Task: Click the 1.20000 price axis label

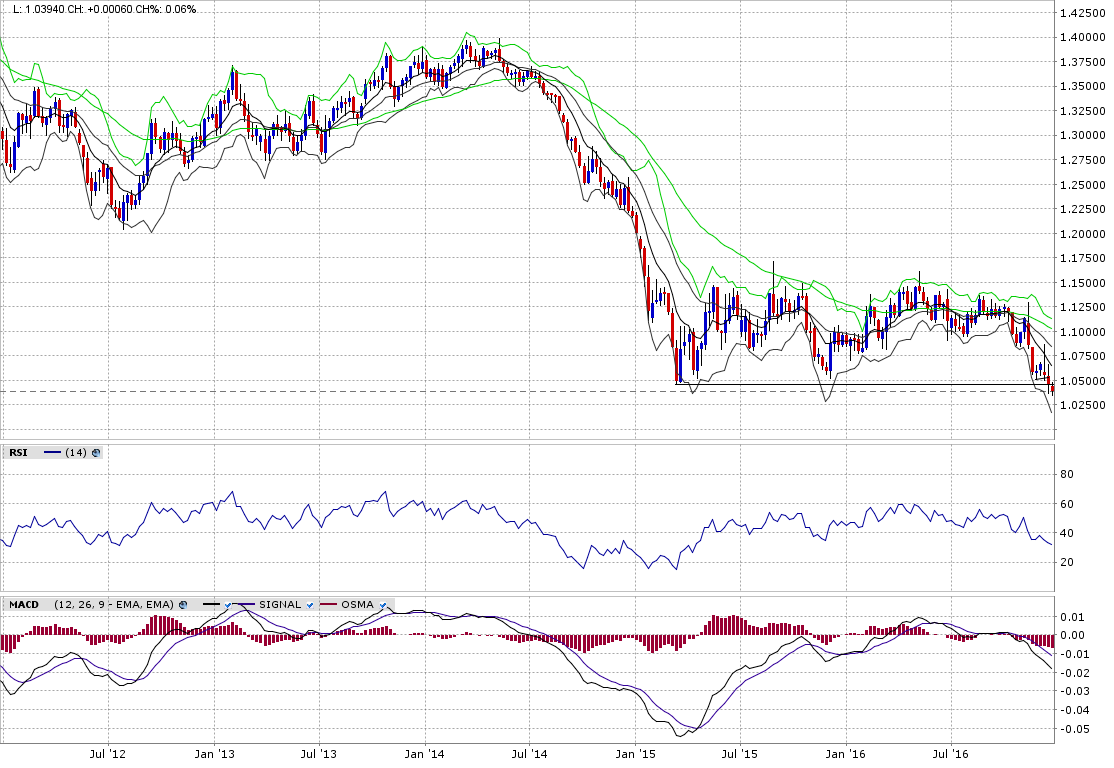Action: click(1082, 234)
